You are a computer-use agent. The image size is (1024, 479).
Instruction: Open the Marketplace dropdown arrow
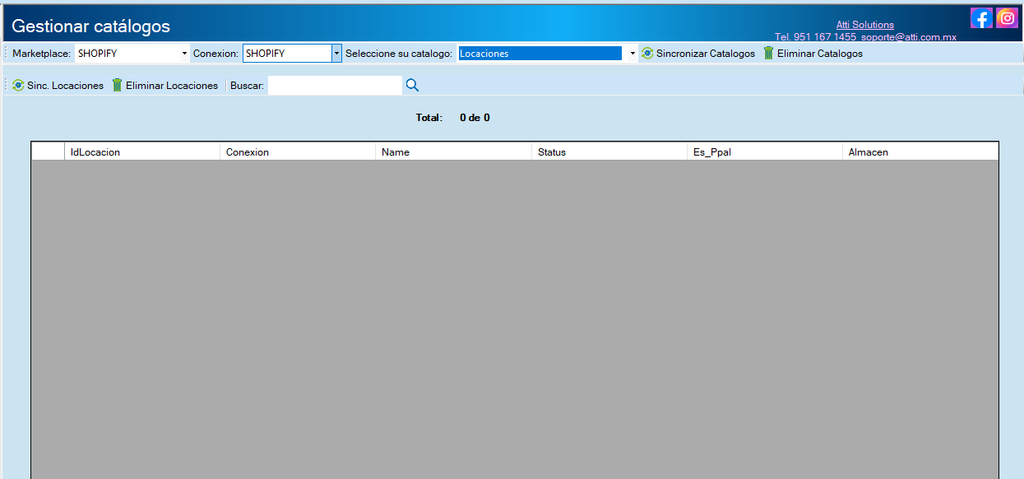click(184, 54)
